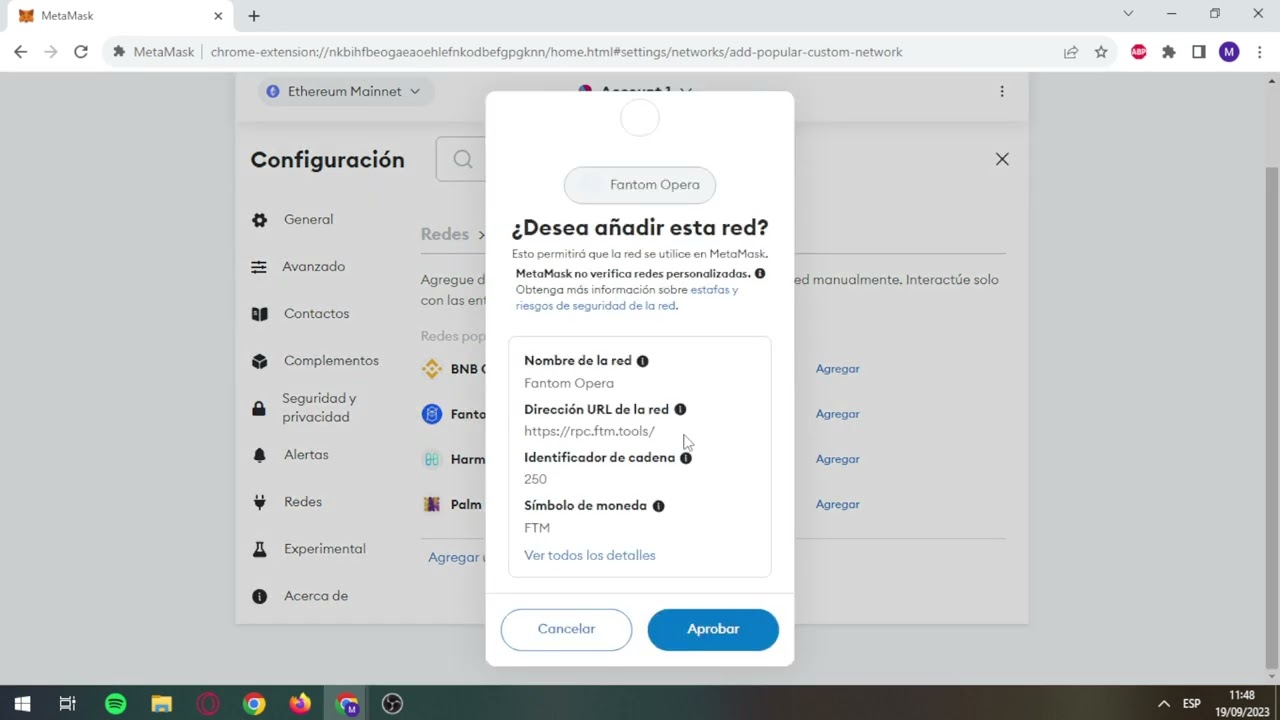Click the Contactos book icon
This screenshot has width=1280, height=720.
click(259, 314)
